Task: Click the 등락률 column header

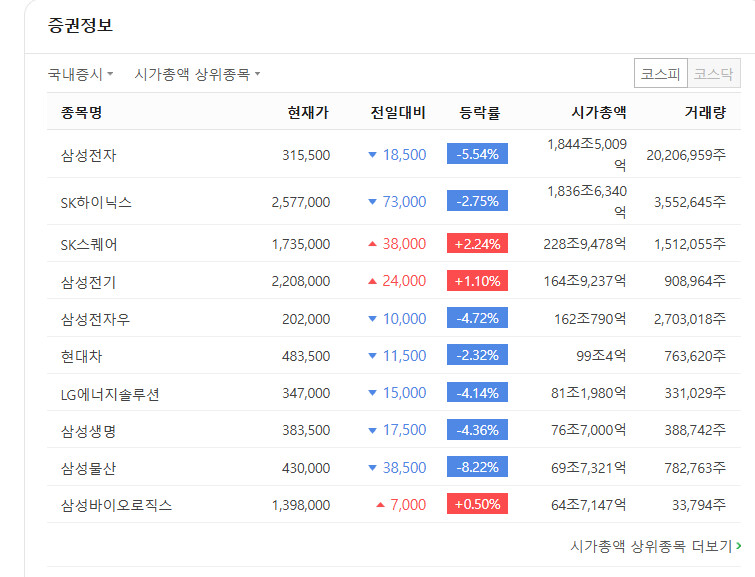Action: coord(480,113)
